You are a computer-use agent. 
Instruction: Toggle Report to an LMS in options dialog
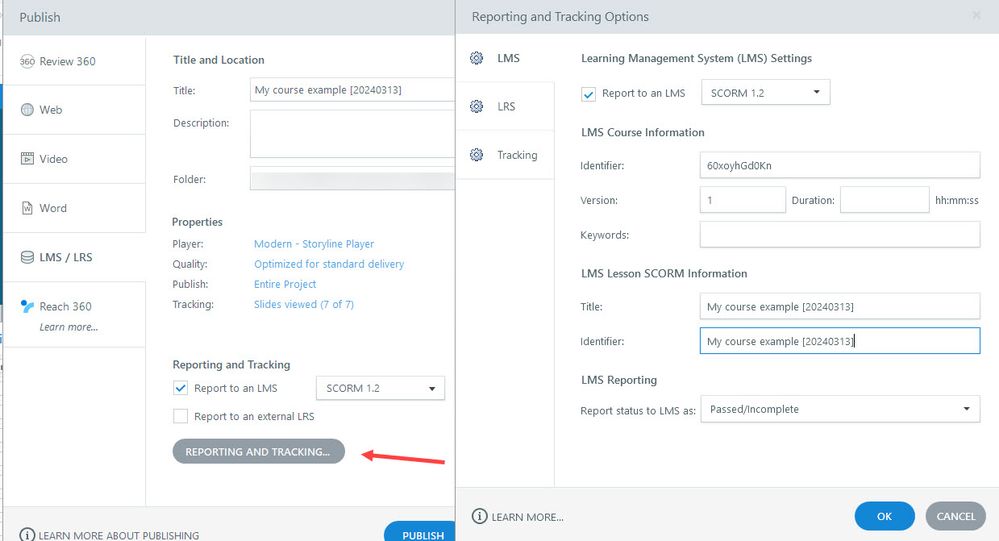coord(588,94)
